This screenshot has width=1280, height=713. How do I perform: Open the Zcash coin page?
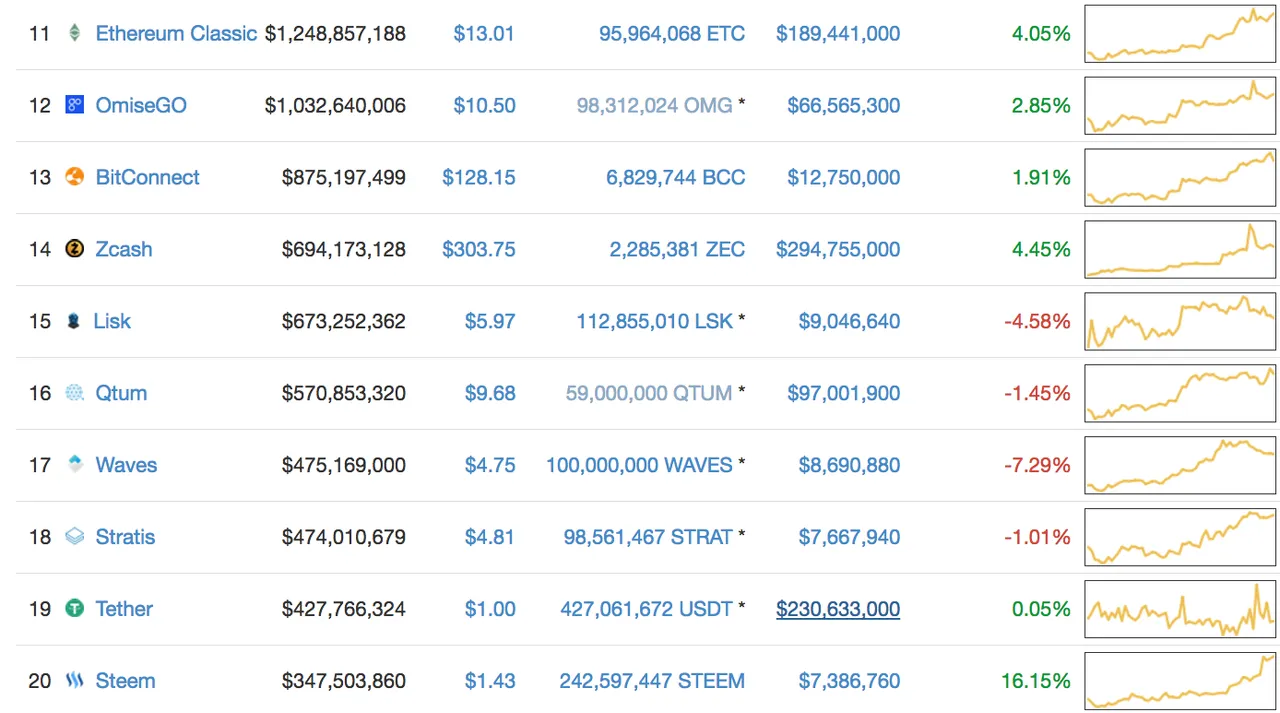(124, 249)
